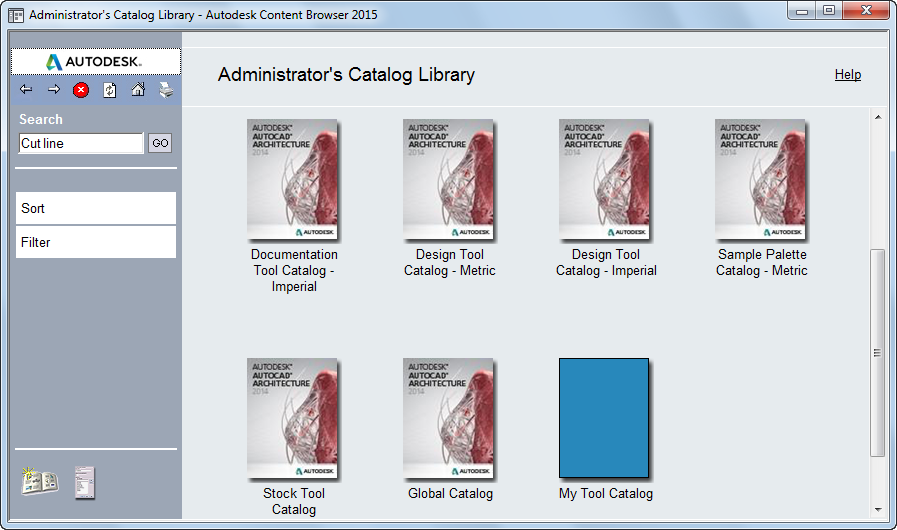Open the Help link

[x=848, y=74]
